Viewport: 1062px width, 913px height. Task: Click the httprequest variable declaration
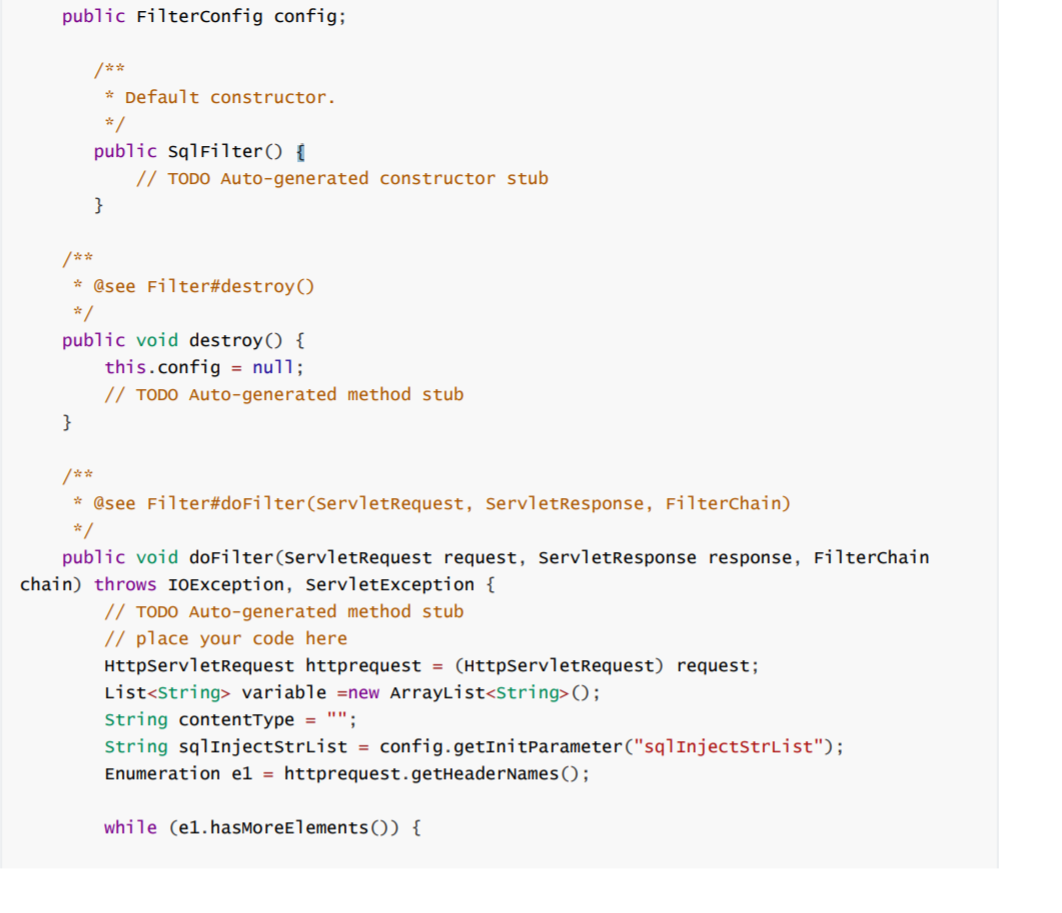(x=431, y=666)
